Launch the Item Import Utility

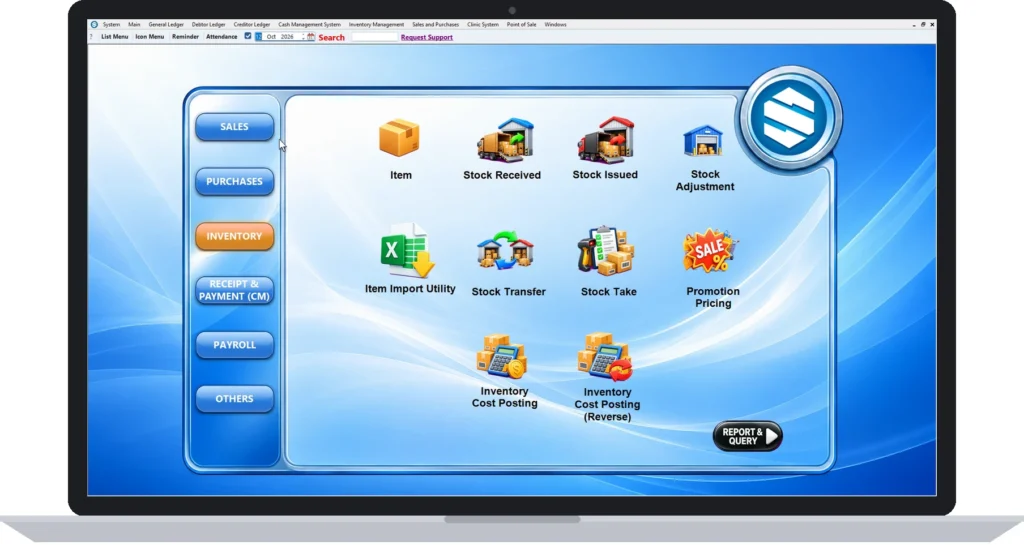pos(408,251)
